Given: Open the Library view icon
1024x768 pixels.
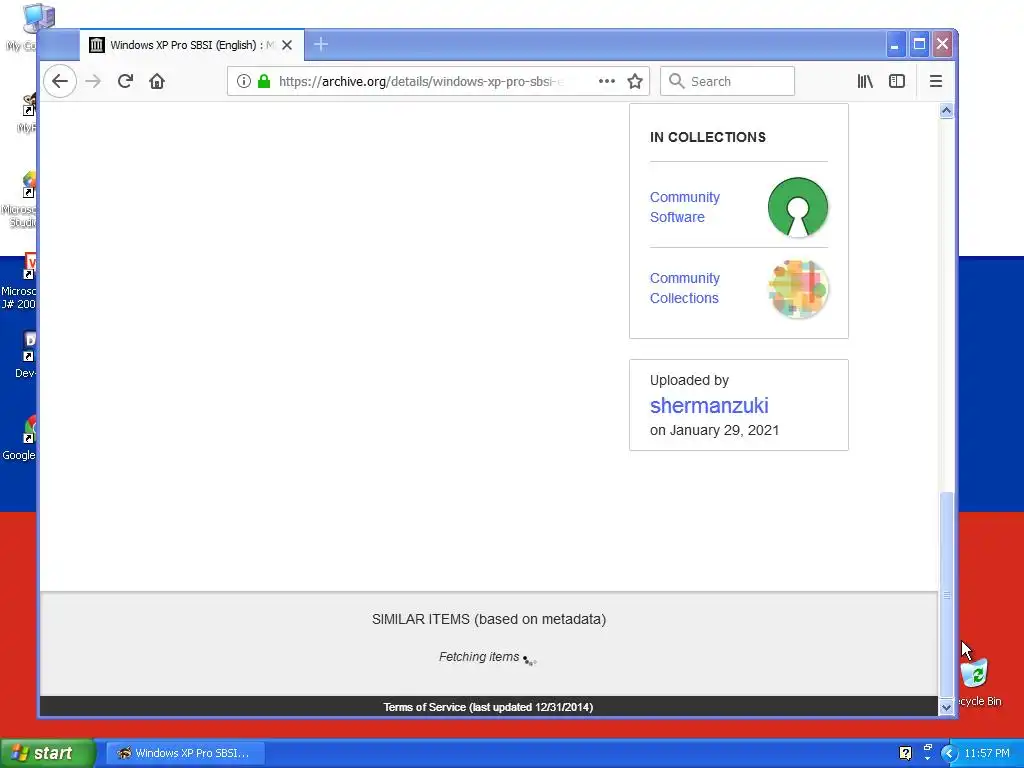Looking at the screenshot, I should [865, 81].
